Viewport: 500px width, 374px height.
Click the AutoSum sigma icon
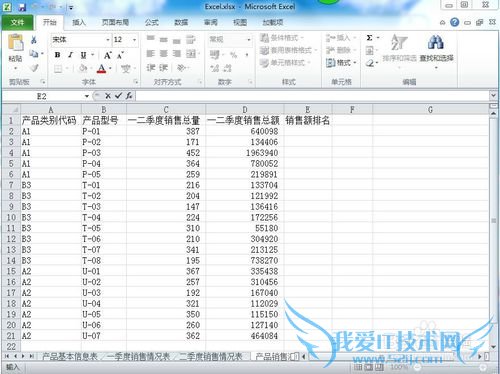click(369, 38)
